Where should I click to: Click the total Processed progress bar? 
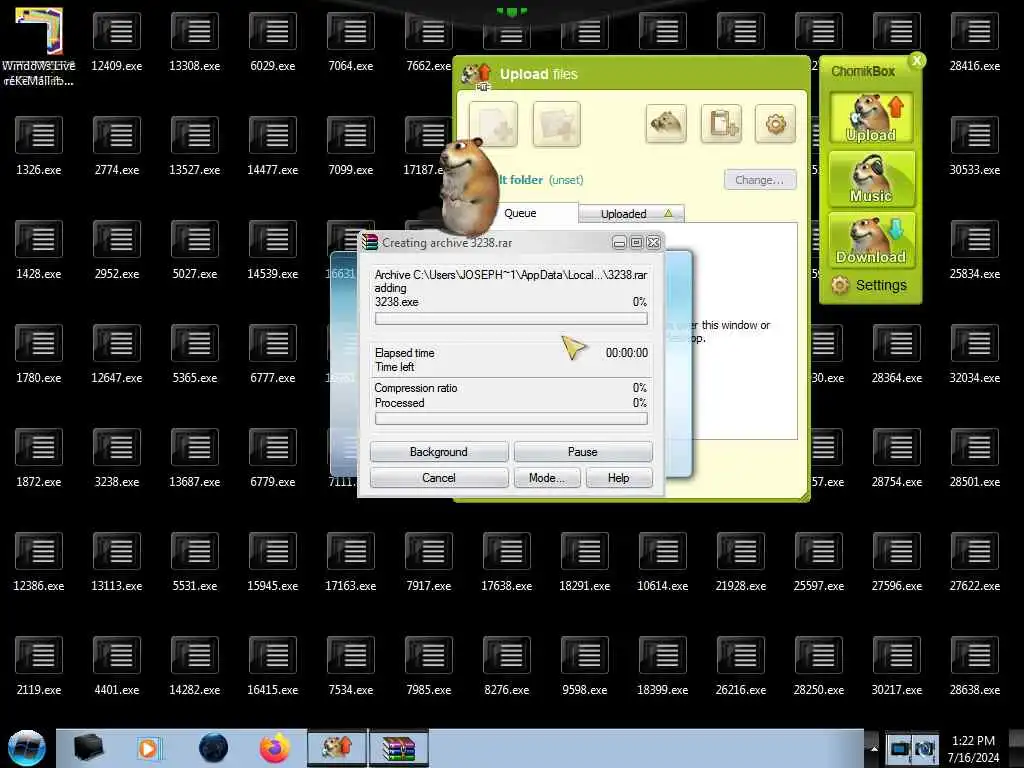point(511,419)
